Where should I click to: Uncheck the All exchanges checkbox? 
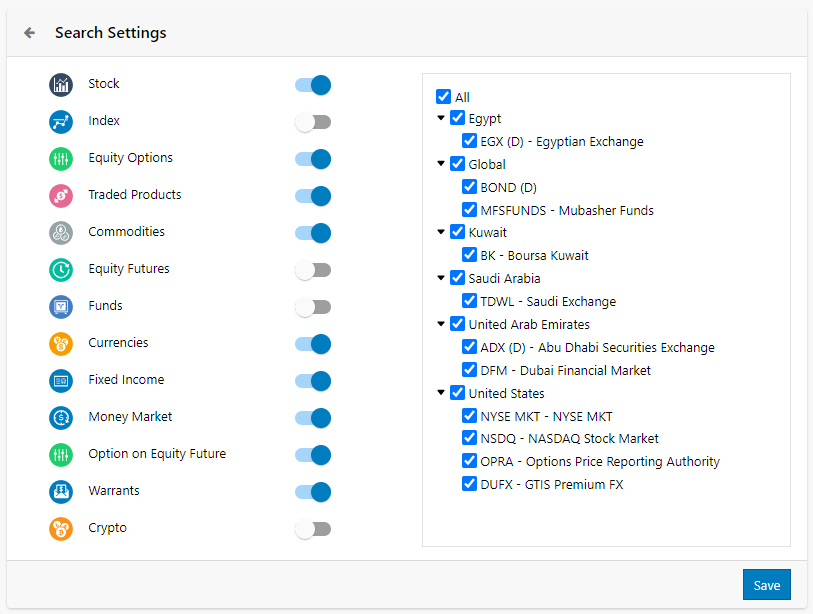click(443, 96)
